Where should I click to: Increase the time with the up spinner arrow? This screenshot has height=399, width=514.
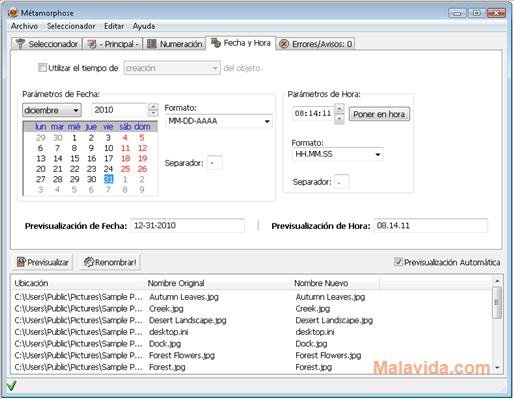pos(339,109)
